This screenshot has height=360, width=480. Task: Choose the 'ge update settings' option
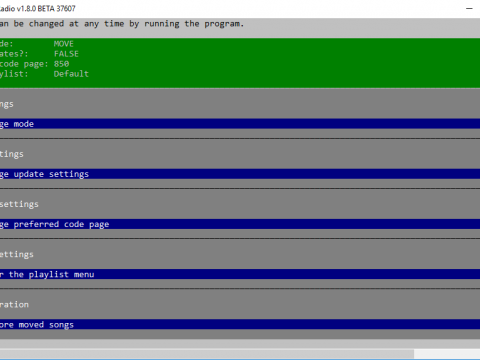point(240,174)
